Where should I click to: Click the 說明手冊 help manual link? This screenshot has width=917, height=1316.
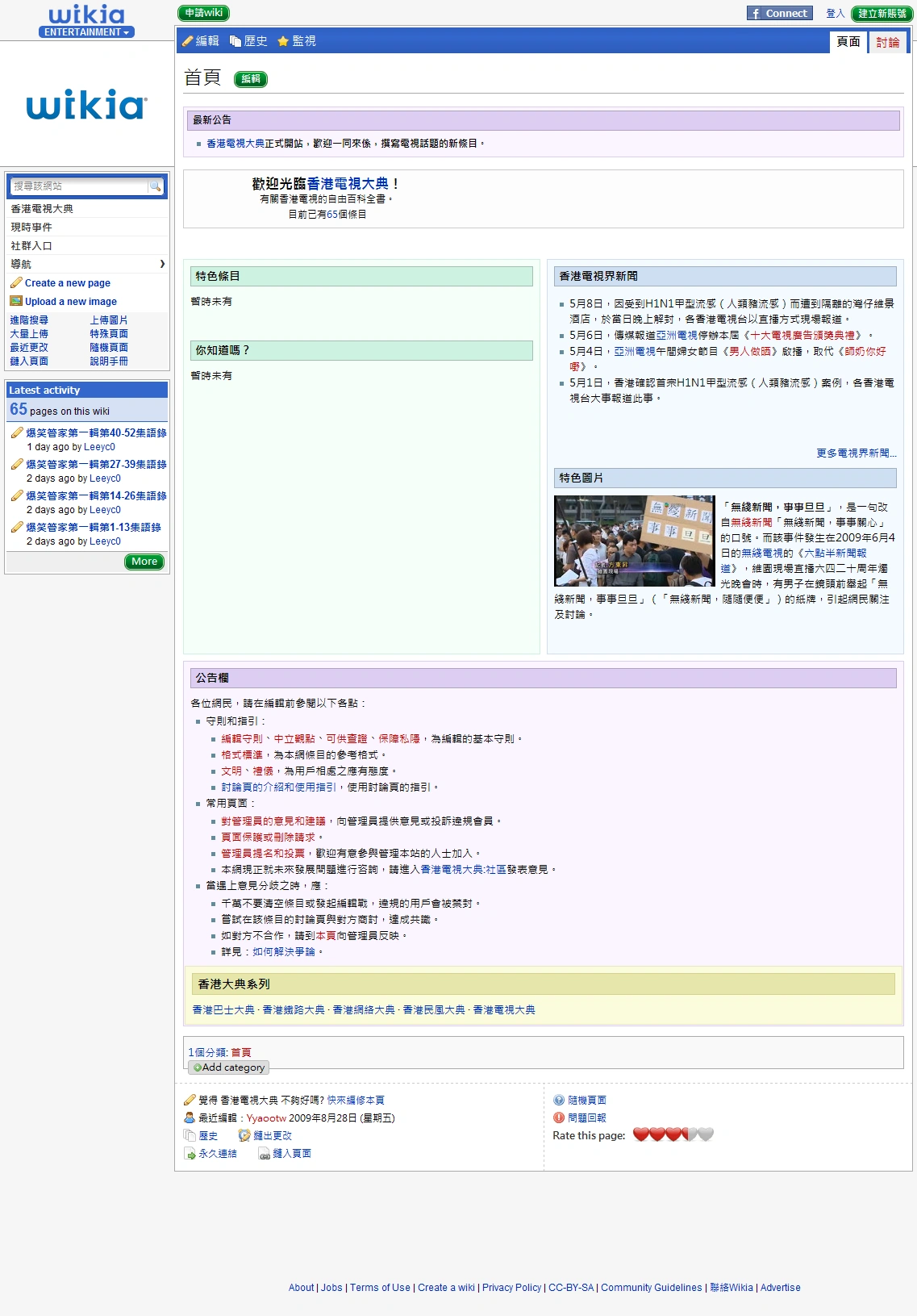coord(109,361)
